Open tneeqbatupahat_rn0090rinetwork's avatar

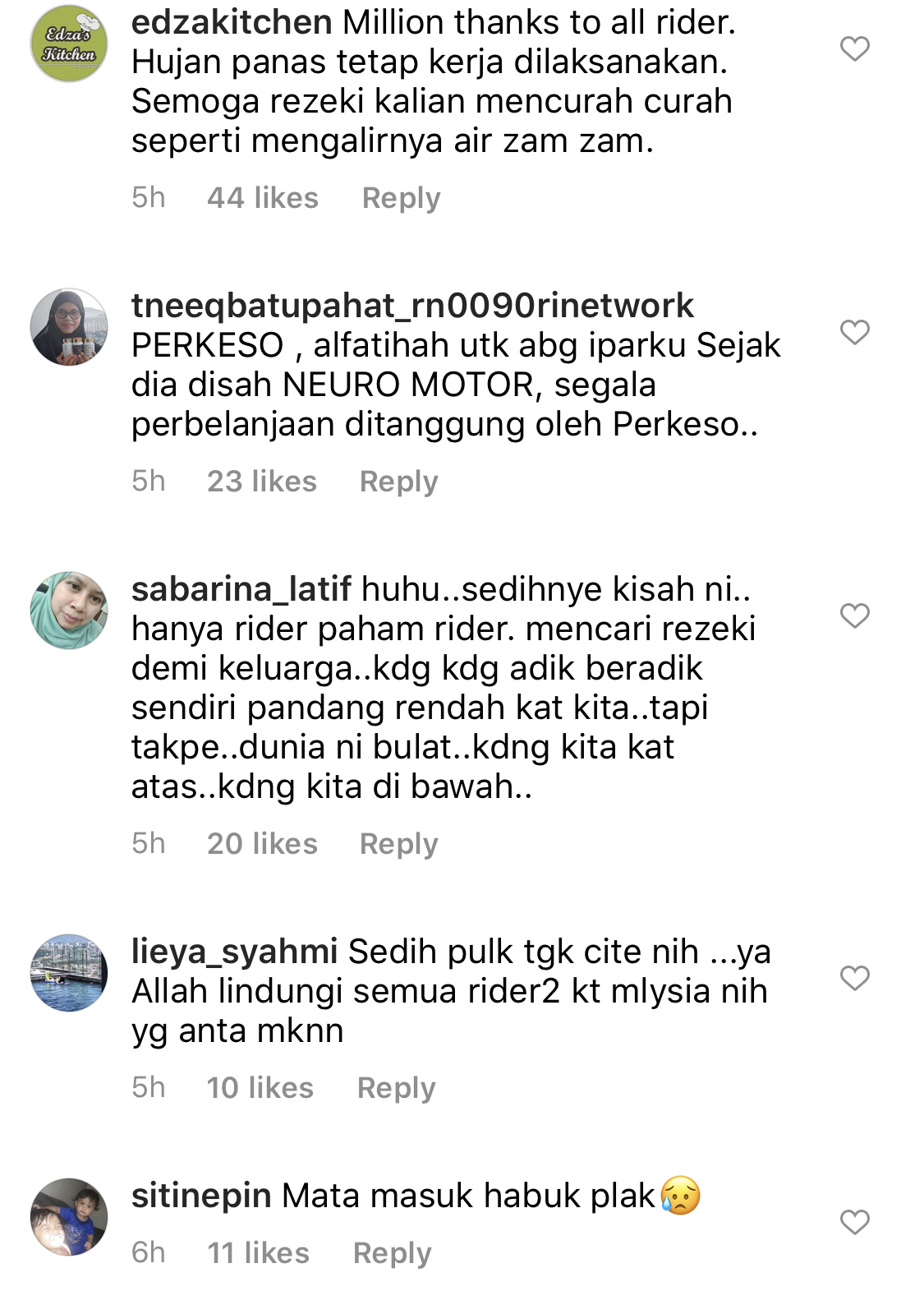pyautogui.click(x=69, y=327)
